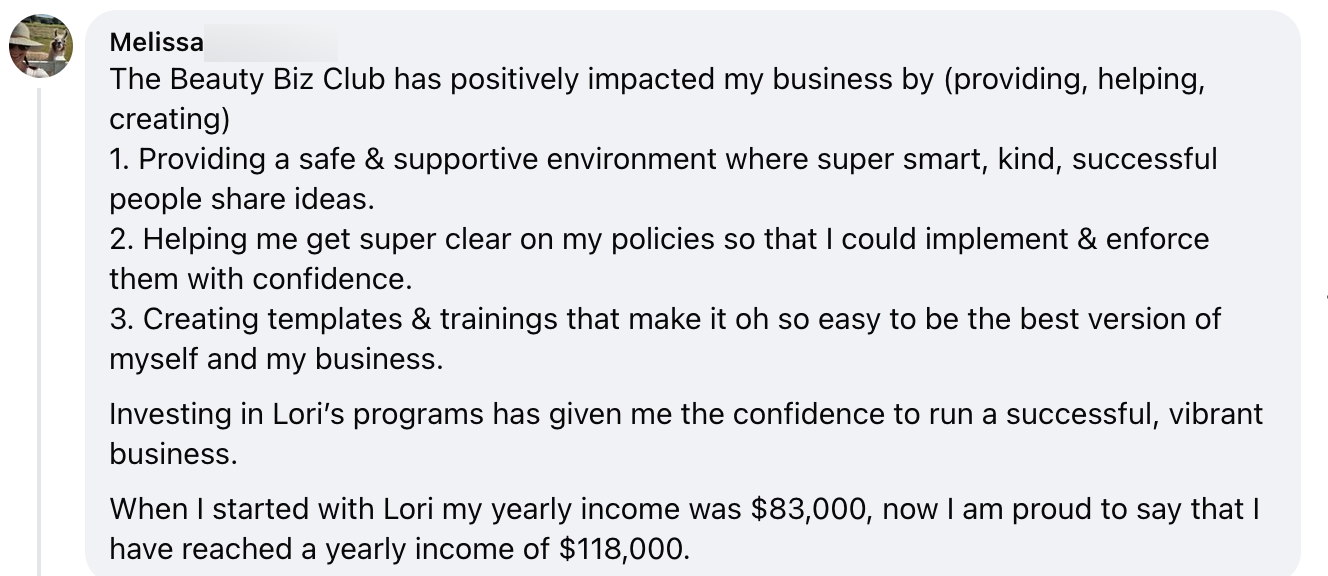Click the phrase "myself and my business."

click(x=275, y=359)
